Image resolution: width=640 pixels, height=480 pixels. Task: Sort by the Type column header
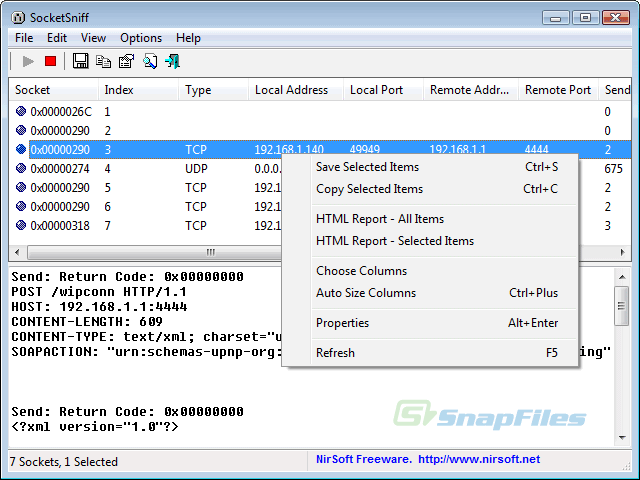coord(213,90)
